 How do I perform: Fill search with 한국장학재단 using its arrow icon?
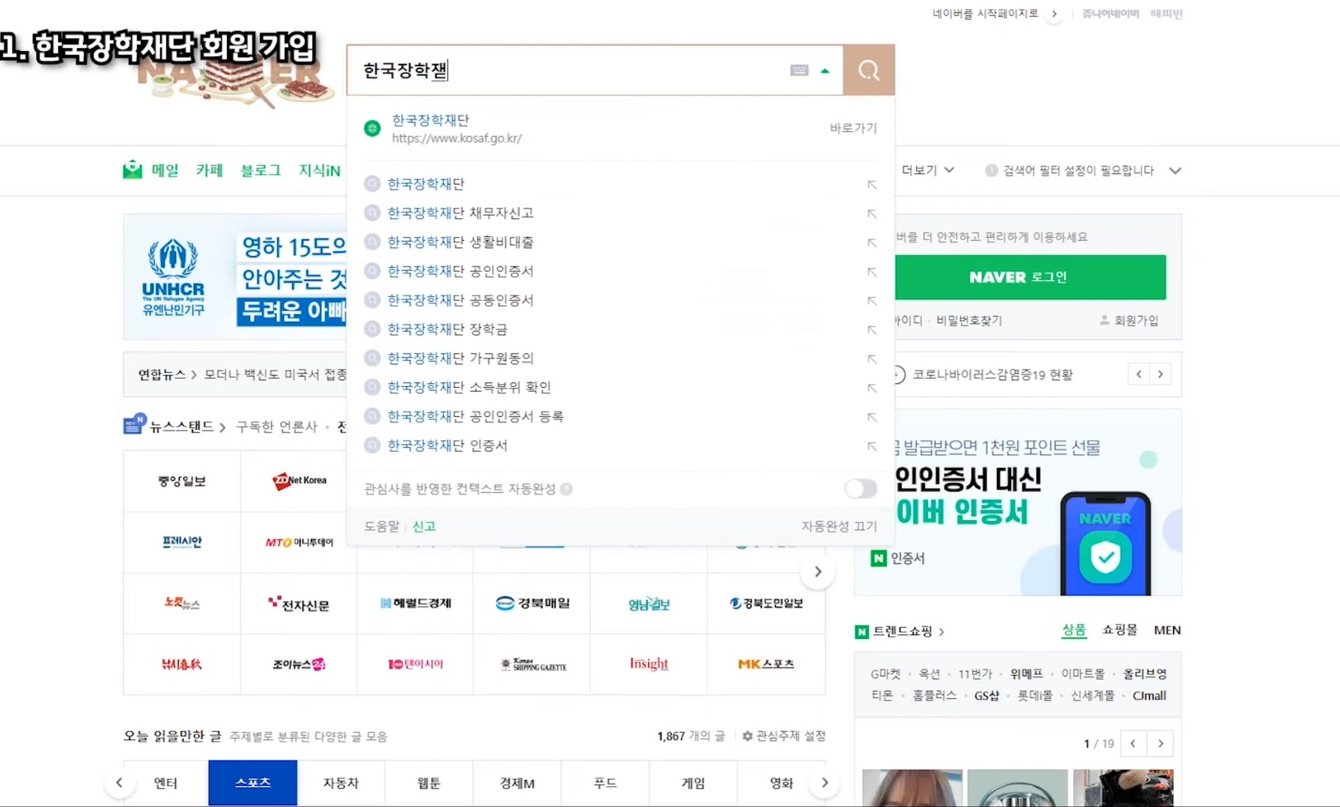[x=872, y=185]
